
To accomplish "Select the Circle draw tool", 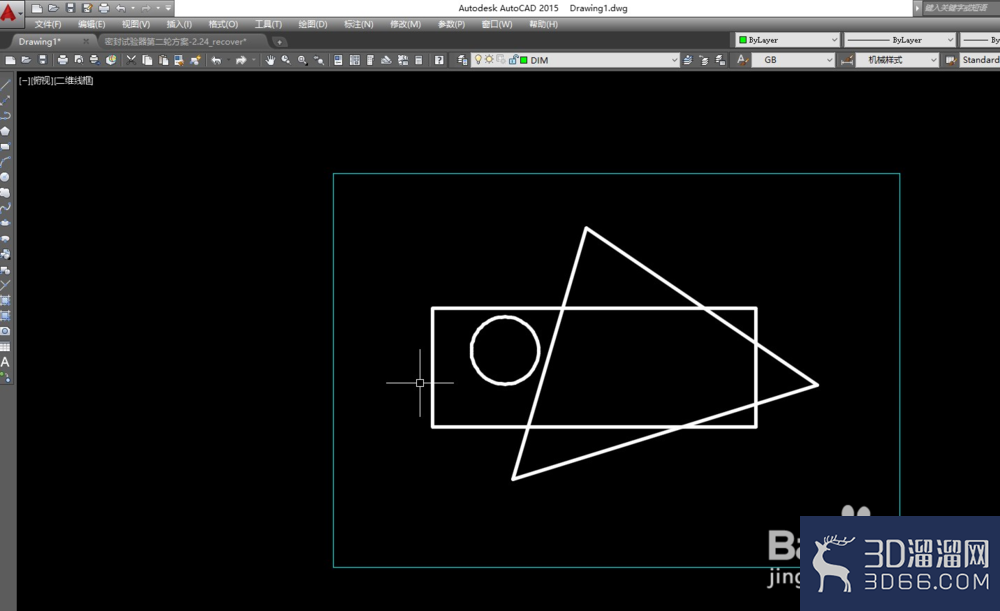I will (x=5, y=177).
